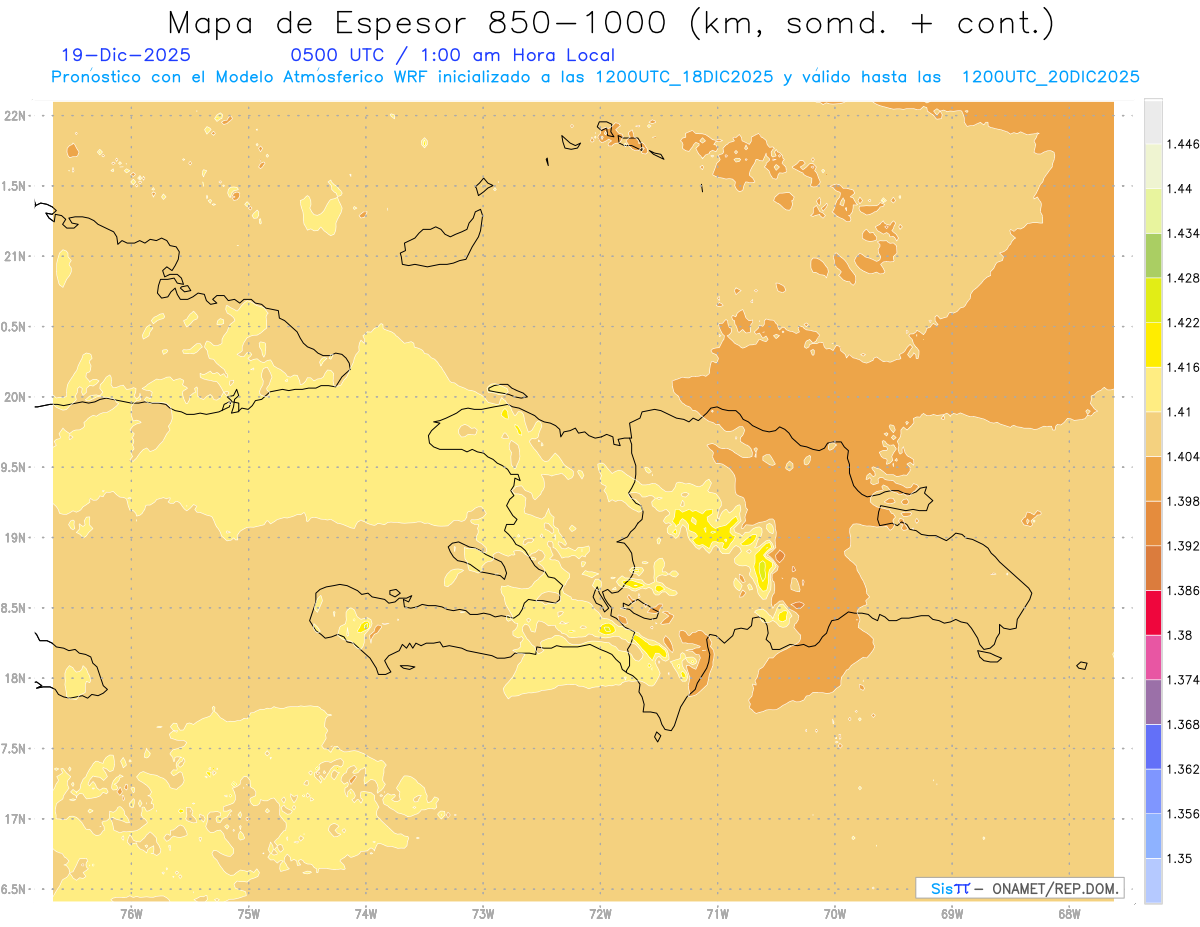Click the 9.5N latitude label
1200x927 pixels.
click(14, 468)
